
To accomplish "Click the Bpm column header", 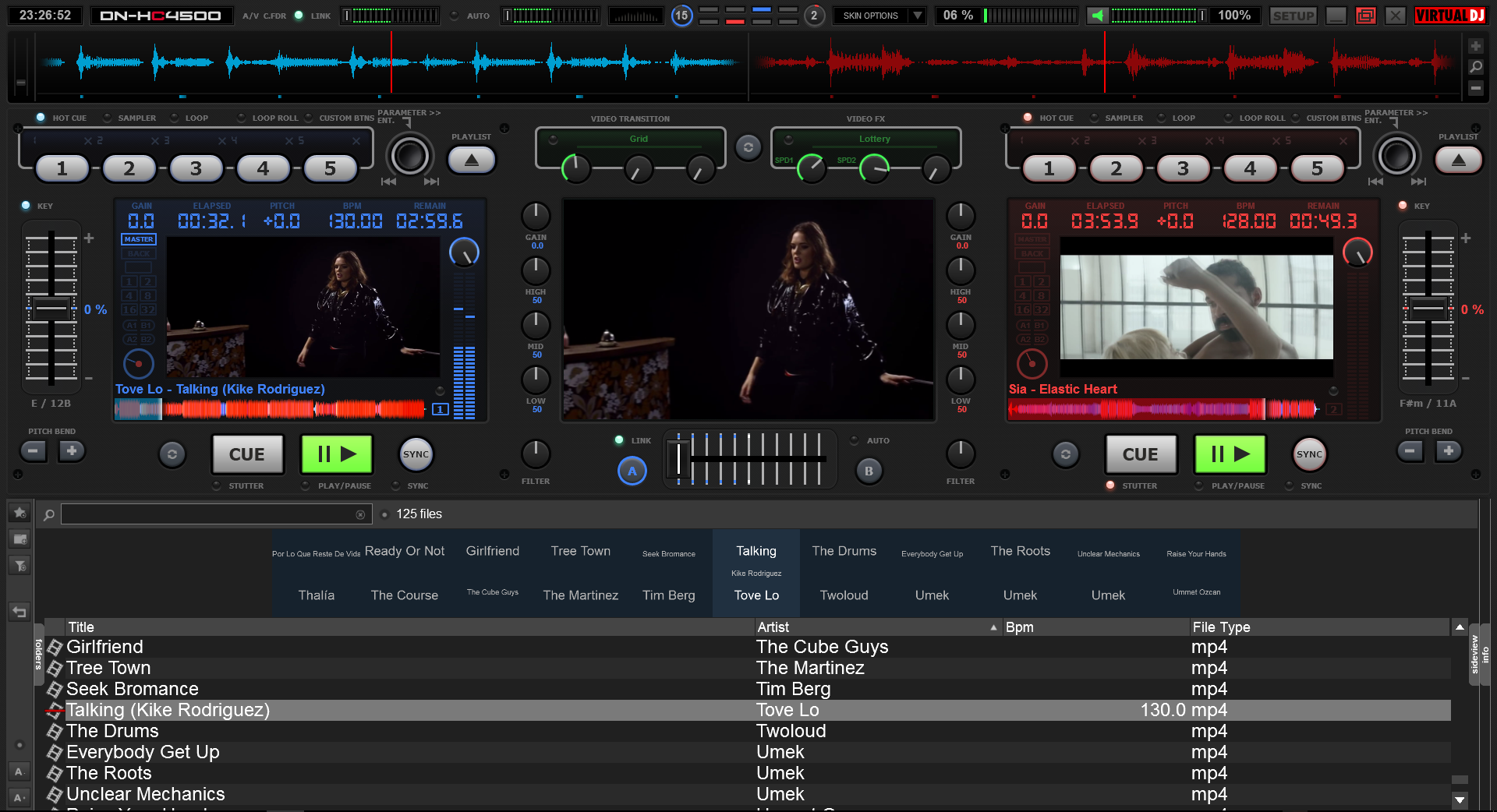I will (x=1092, y=627).
